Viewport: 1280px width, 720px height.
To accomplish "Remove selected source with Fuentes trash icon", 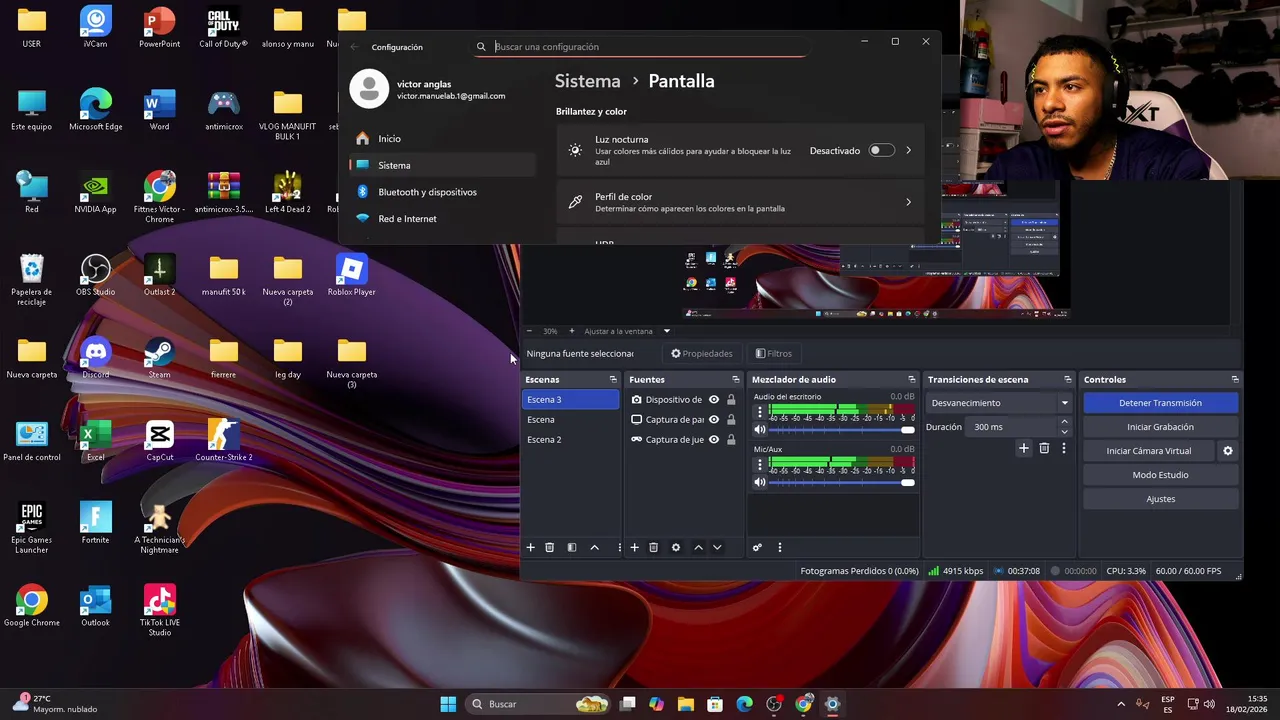I will pyautogui.click(x=653, y=547).
